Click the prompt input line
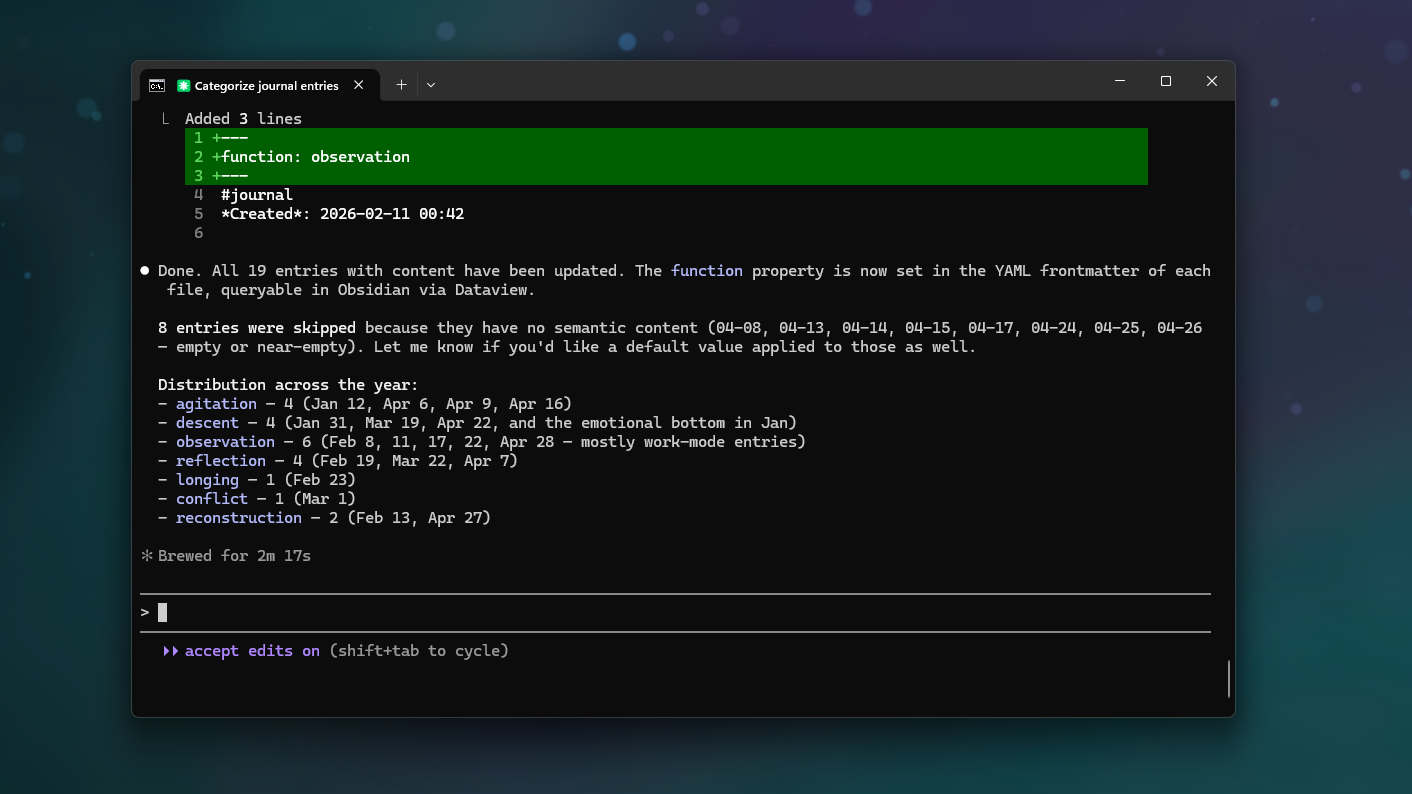The image size is (1412, 794). (x=675, y=612)
